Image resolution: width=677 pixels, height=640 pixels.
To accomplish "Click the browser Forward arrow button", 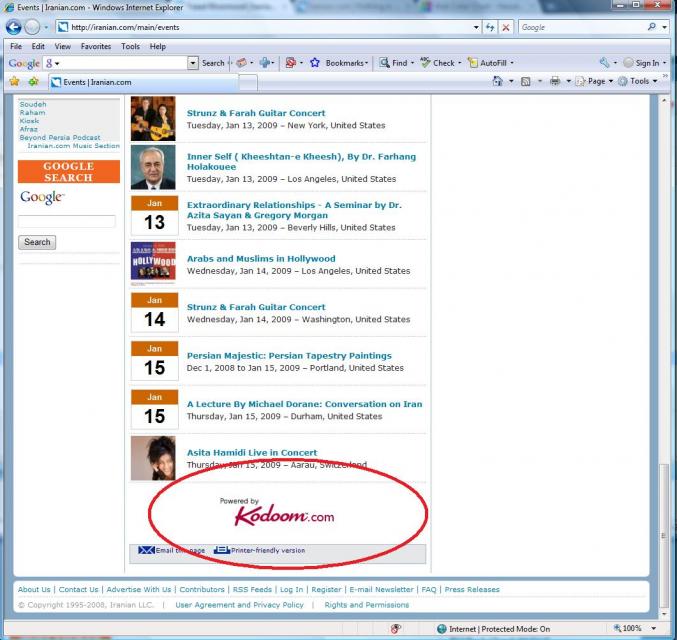I will click(x=32, y=27).
